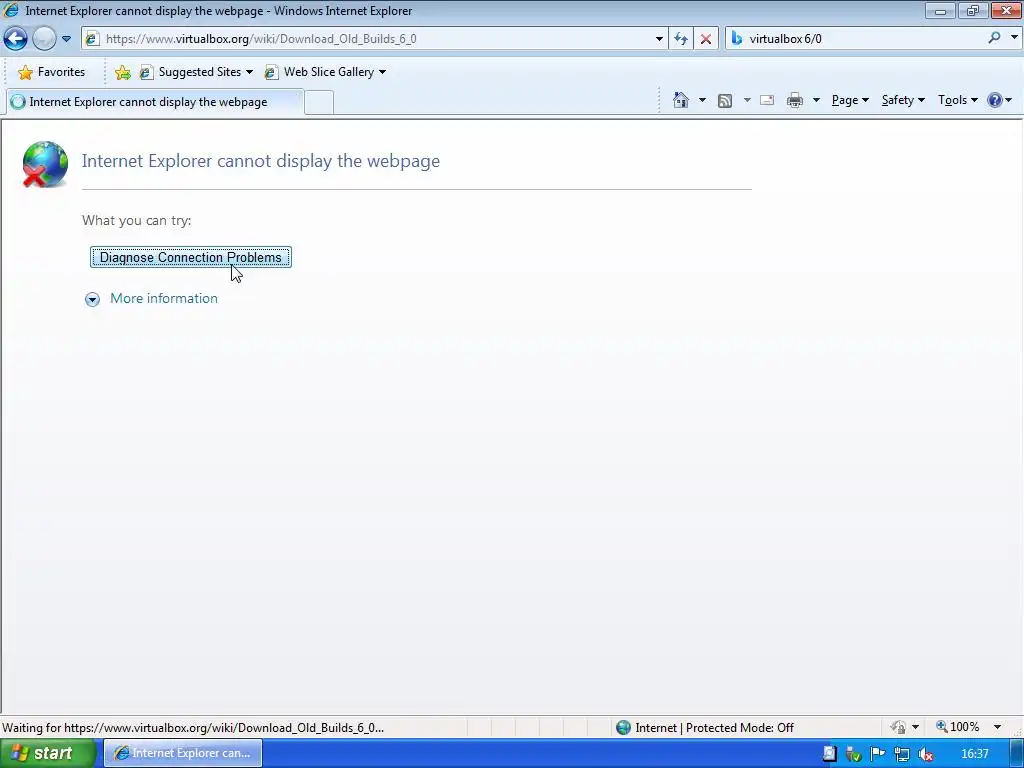Click the 'More information' link text

[164, 298]
